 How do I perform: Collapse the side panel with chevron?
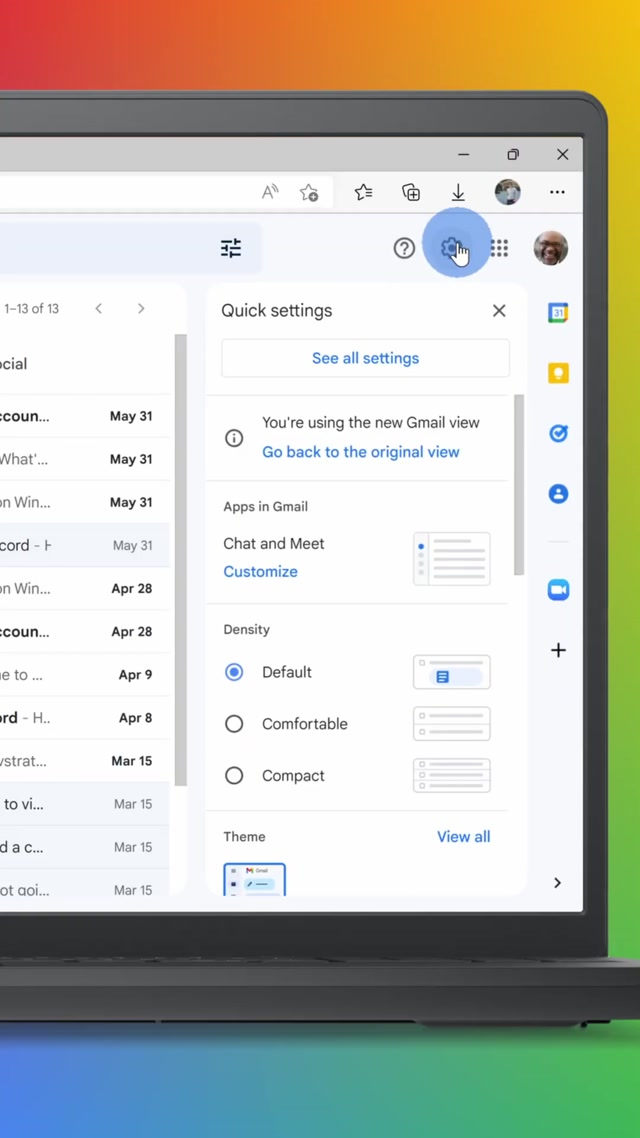click(557, 883)
